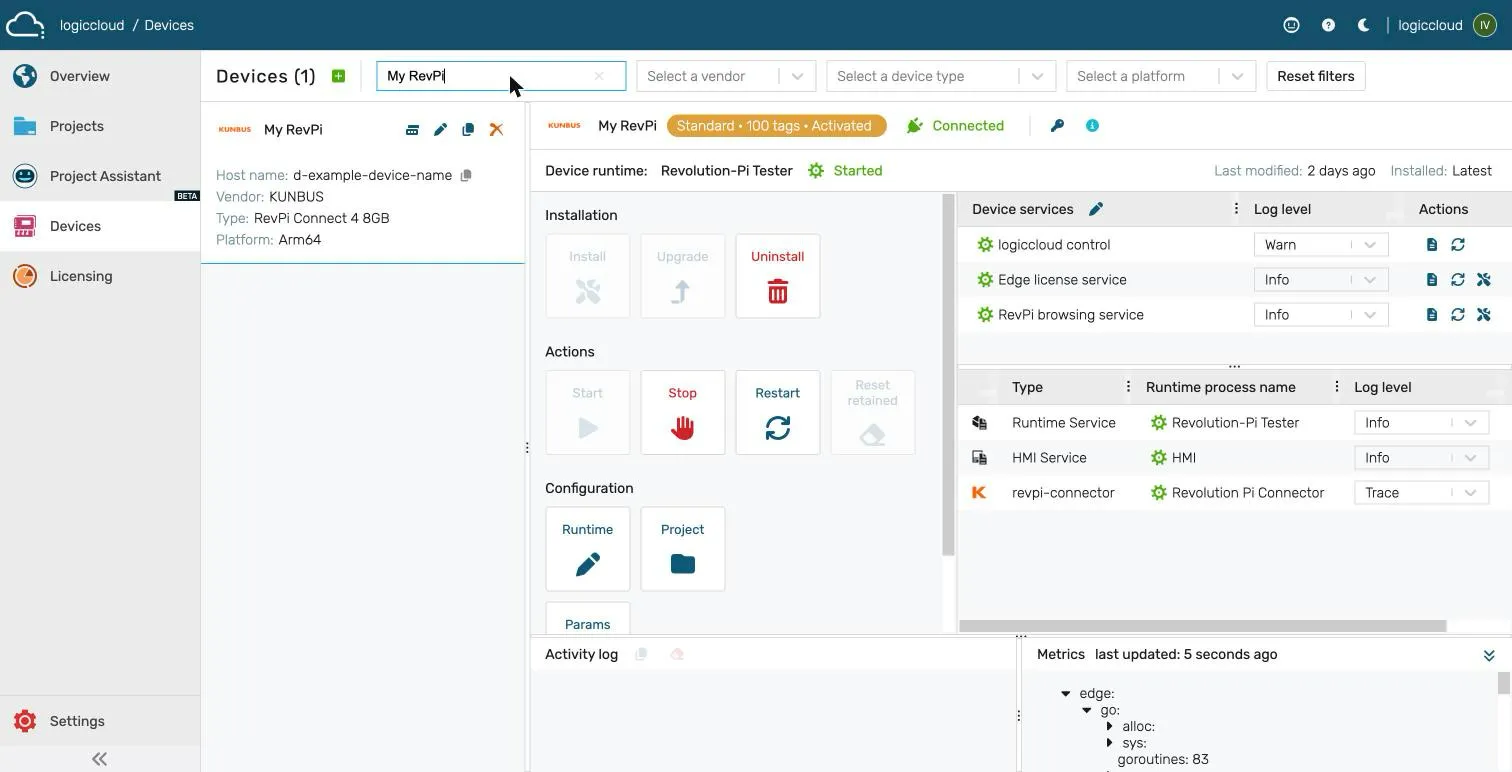Collapse the left sidebar with double chevron

click(99, 759)
